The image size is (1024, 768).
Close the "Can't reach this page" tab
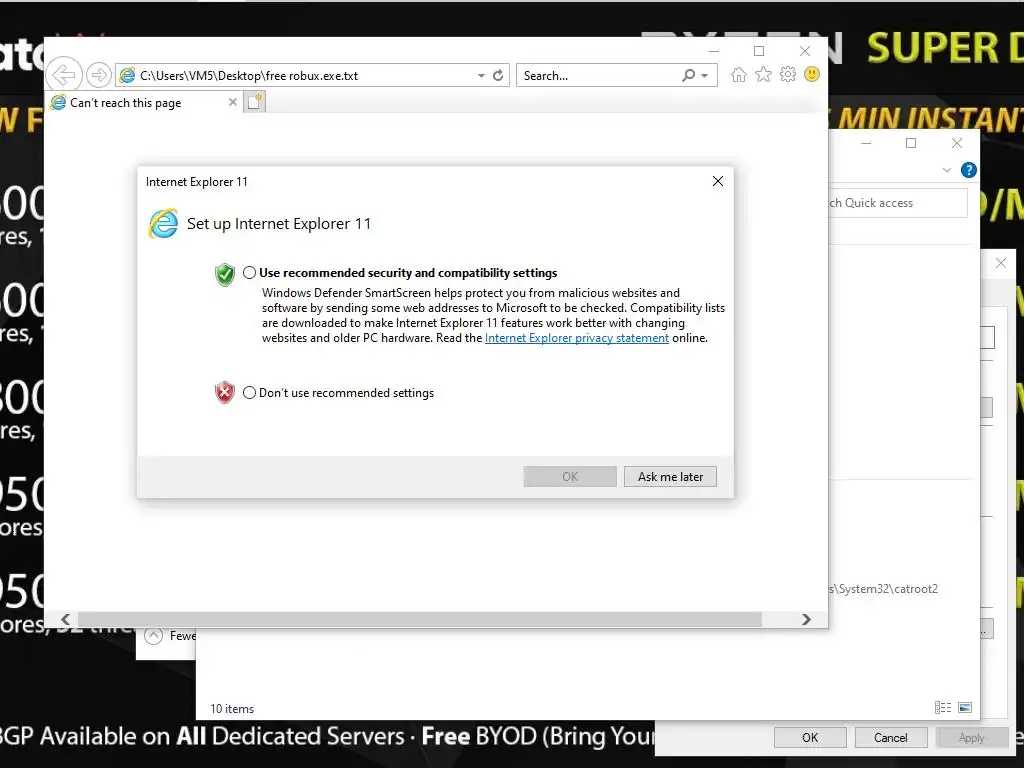pyautogui.click(x=232, y=102)
